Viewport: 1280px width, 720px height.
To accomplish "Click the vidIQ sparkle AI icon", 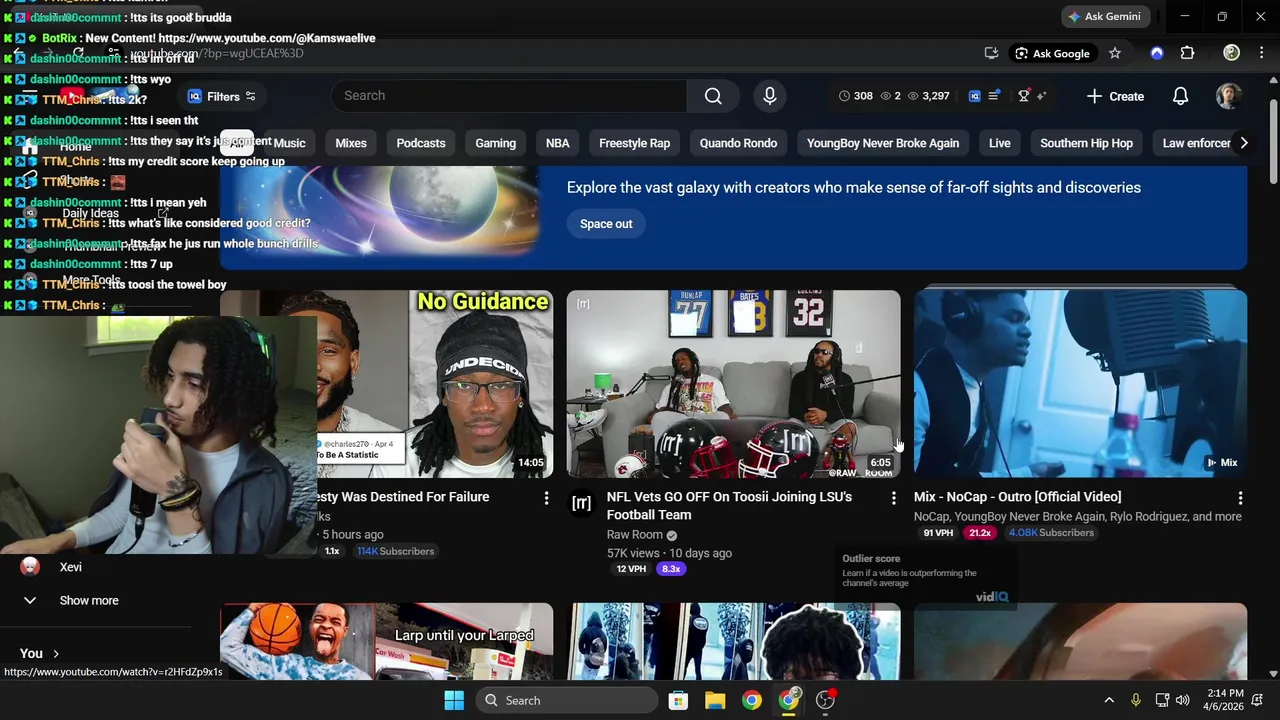I will click(x=1042, y=96).
